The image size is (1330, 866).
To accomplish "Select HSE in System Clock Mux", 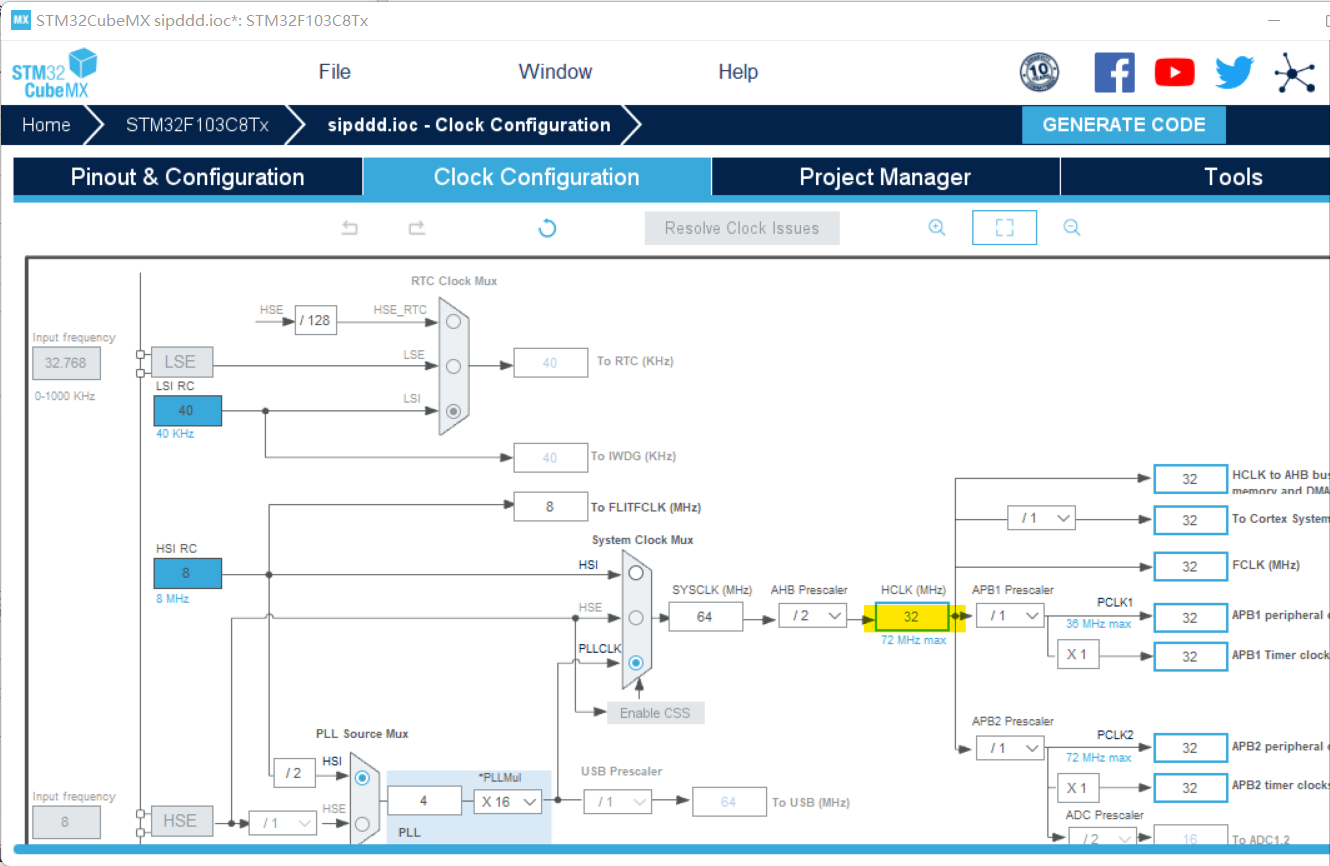I will pos(635,618).
